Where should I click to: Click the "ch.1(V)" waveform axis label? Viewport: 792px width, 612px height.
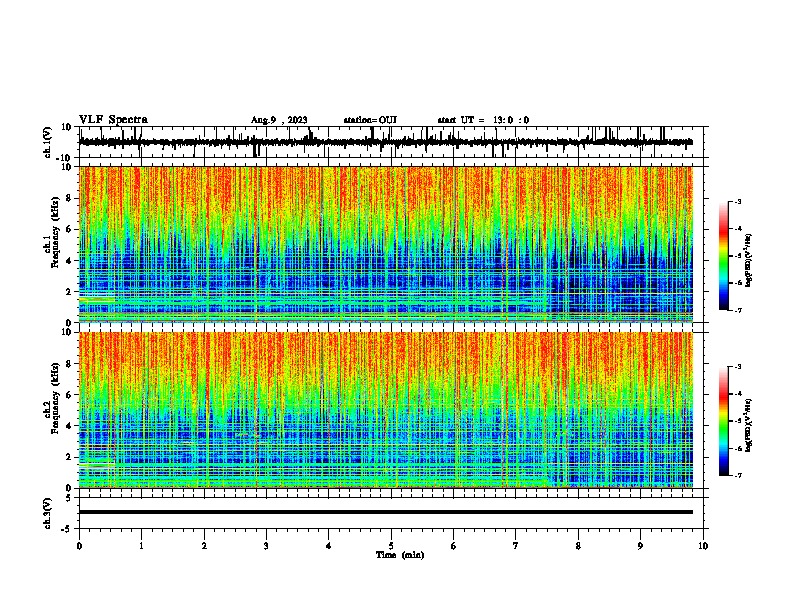click(x=48, y=142)
